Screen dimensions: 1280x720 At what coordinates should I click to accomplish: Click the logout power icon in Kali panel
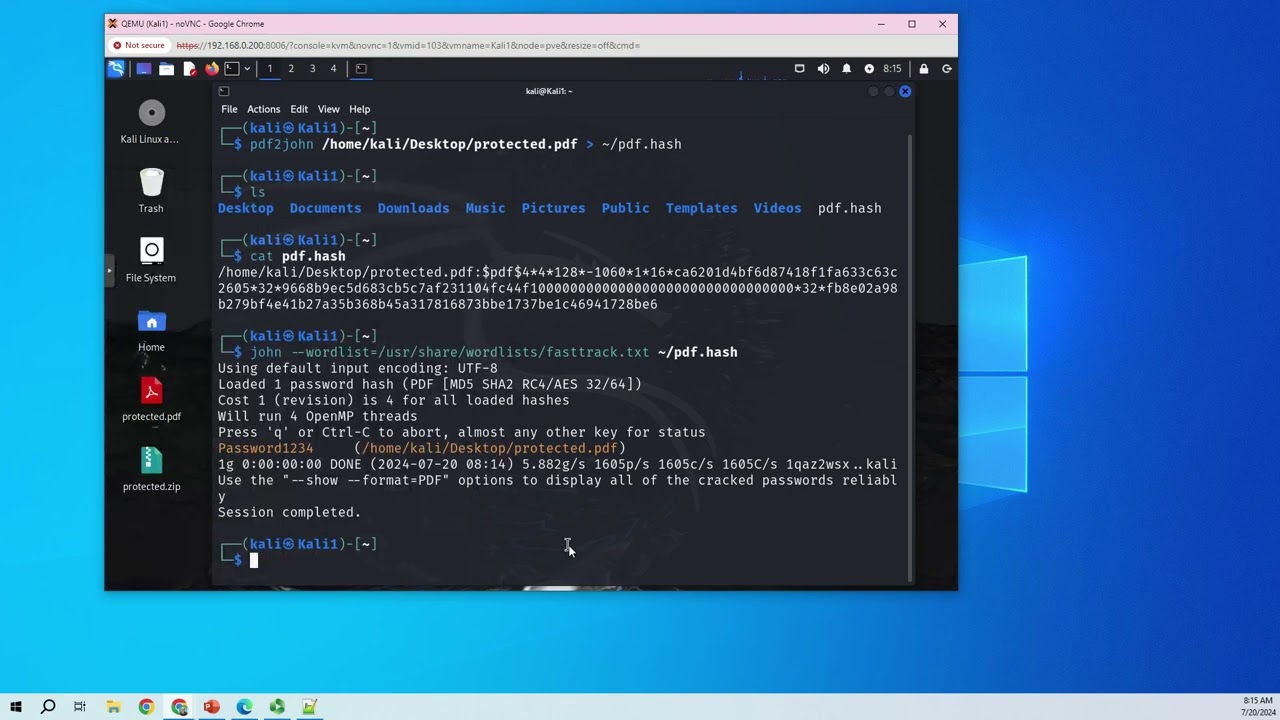[947, 69]
